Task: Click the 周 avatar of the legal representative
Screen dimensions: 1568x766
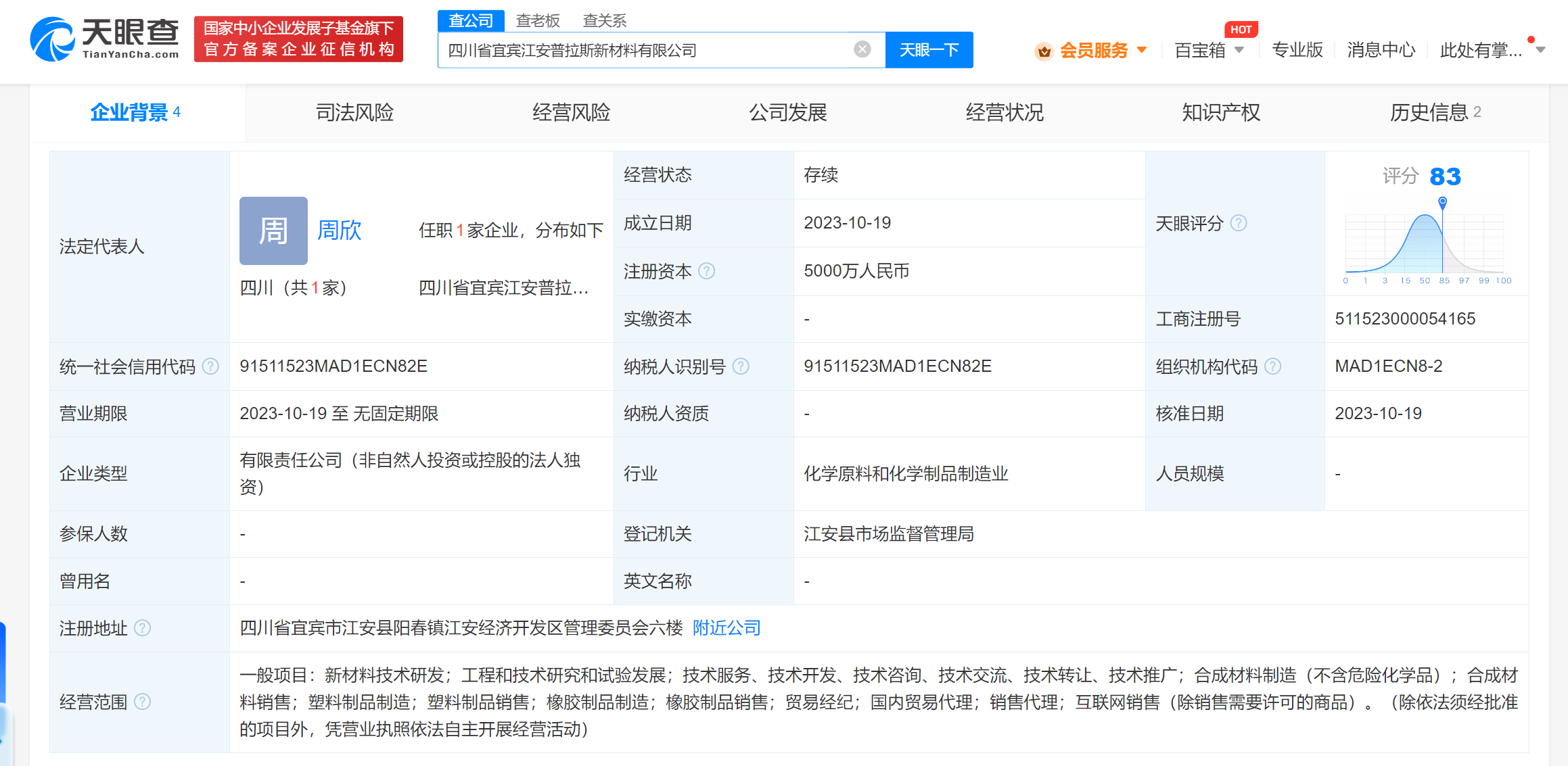Action: click(273, 231)
